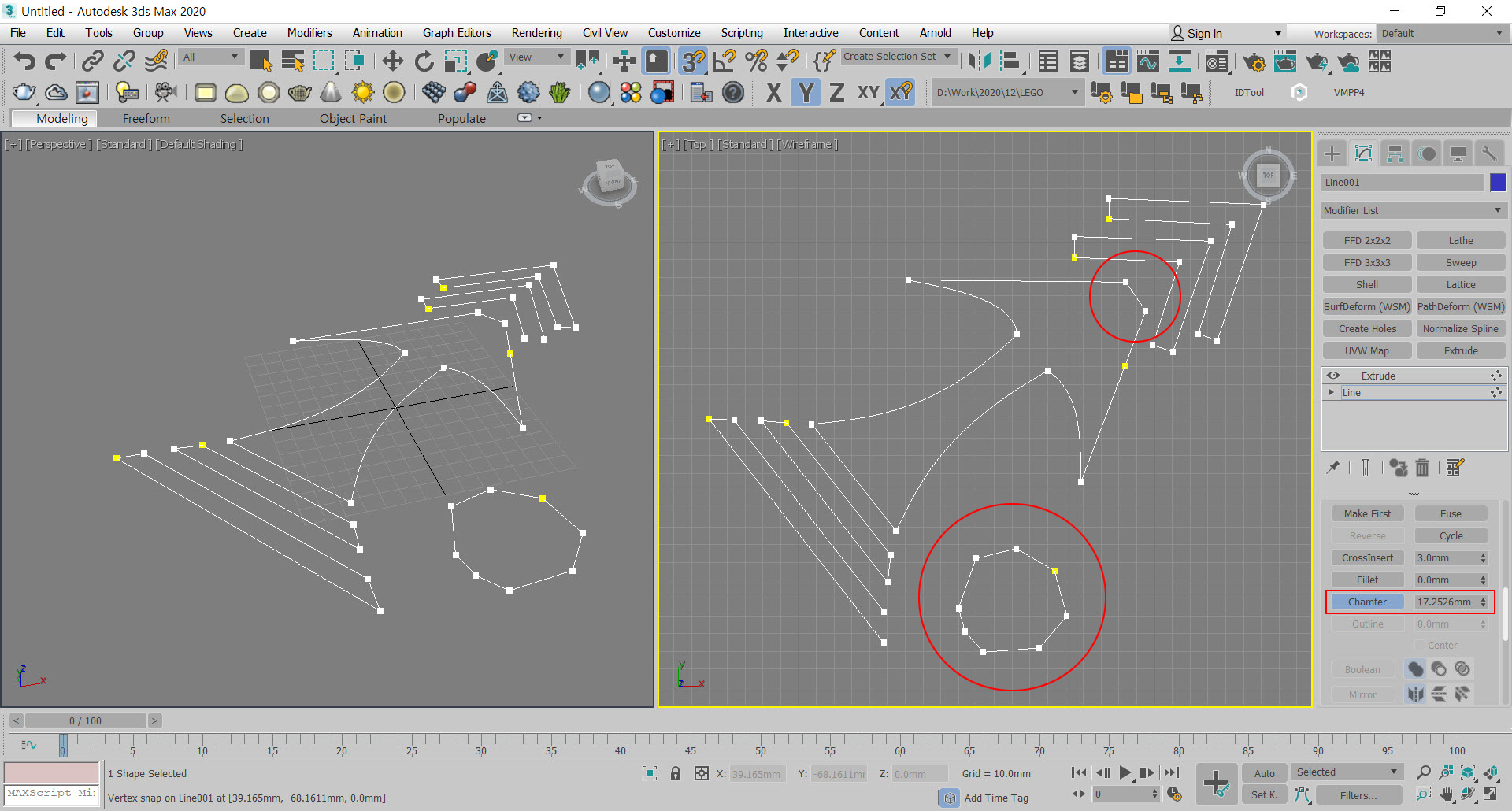The width and height of the screenshot is (1512, 811).
Task: Click the Unlink Selection icon
Action: pos(124,61)
